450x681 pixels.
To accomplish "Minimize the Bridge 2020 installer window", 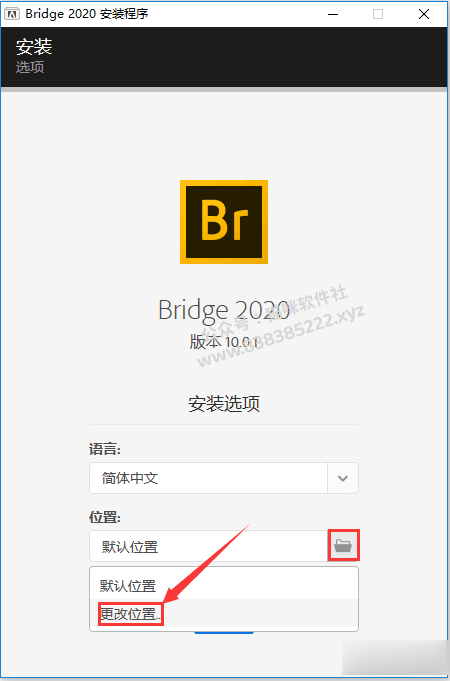I will pyautogui.click(x=334, y=14).
